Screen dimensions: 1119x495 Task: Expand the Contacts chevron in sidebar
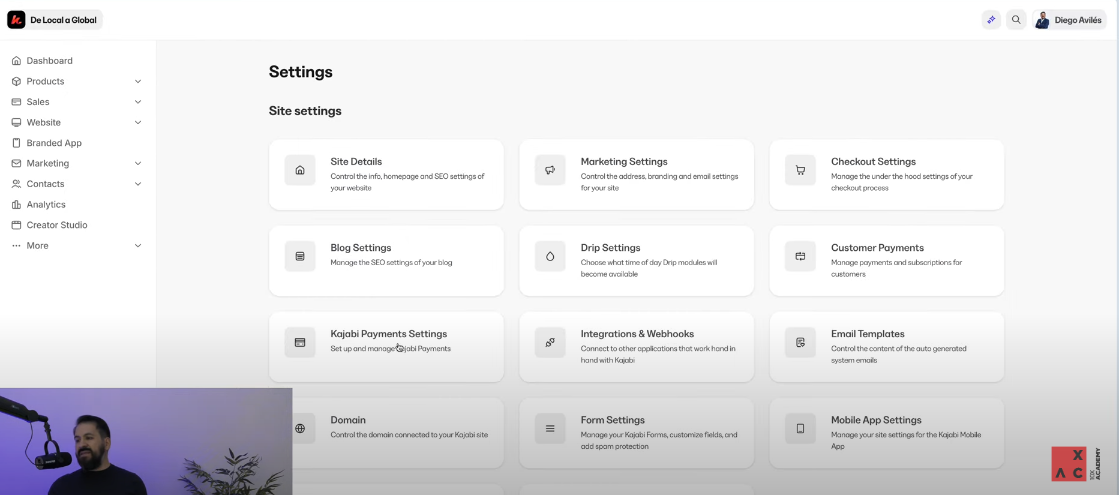pos(138,184)
